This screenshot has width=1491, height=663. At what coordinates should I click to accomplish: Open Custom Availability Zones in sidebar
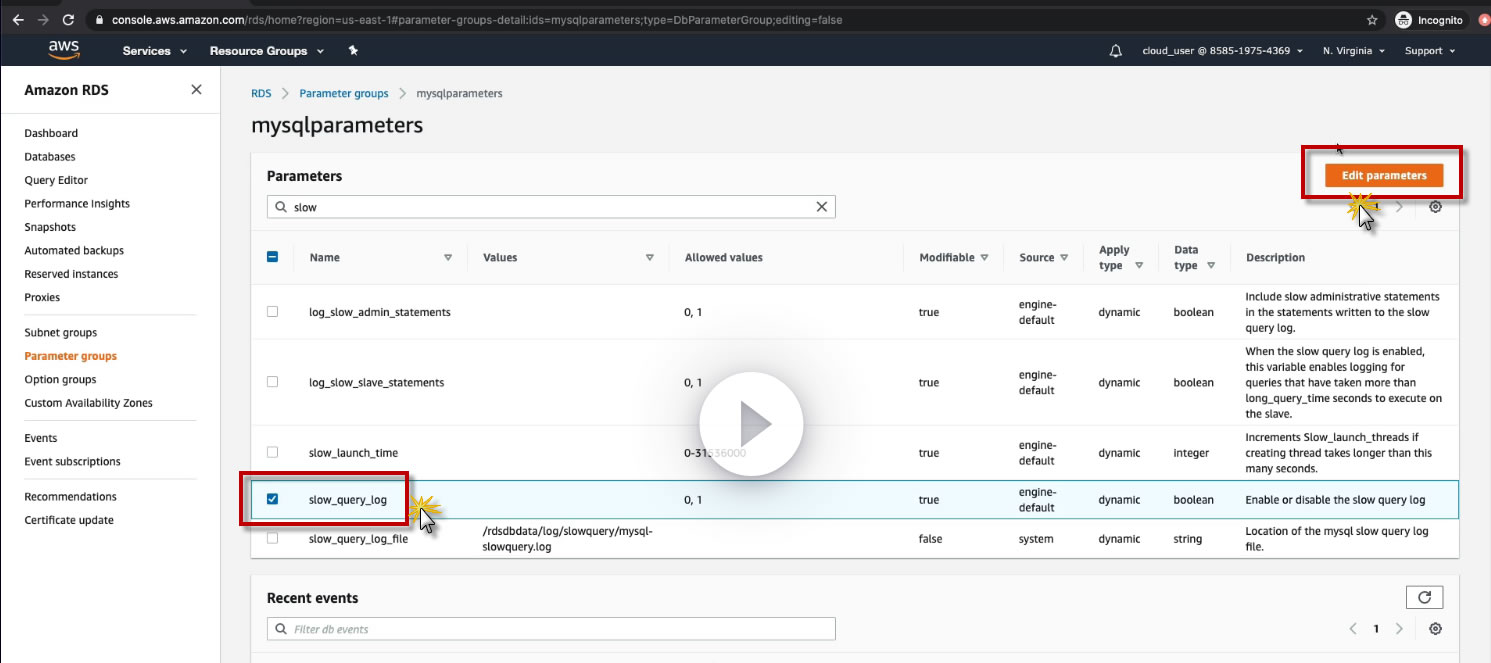click(x=88, y=403)
